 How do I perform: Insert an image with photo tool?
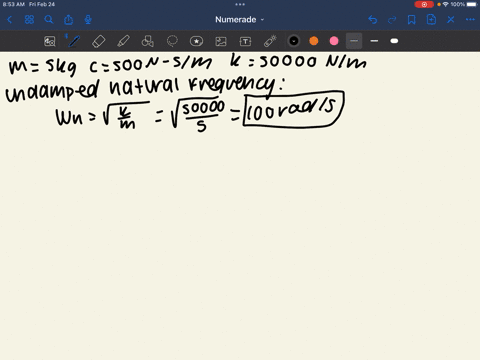[221, 41]
